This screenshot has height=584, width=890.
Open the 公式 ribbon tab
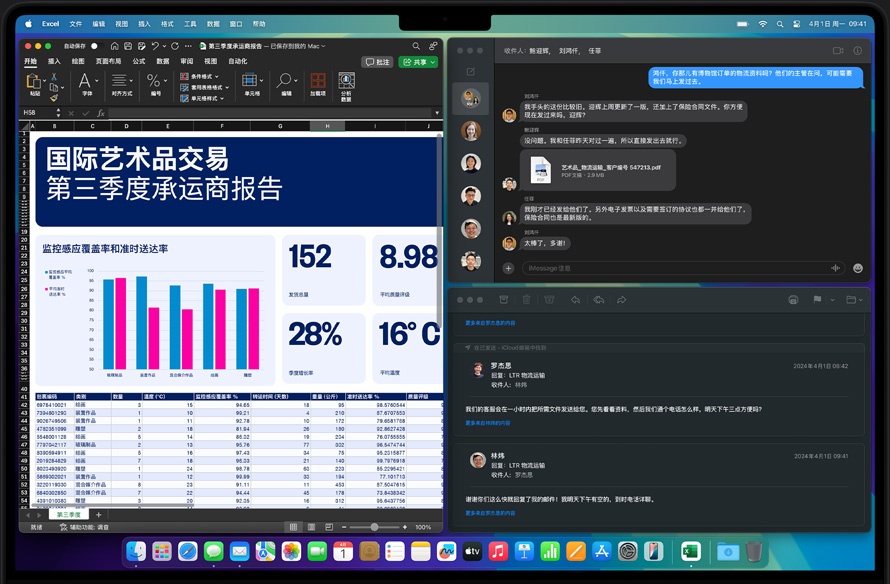pos(139,61)
